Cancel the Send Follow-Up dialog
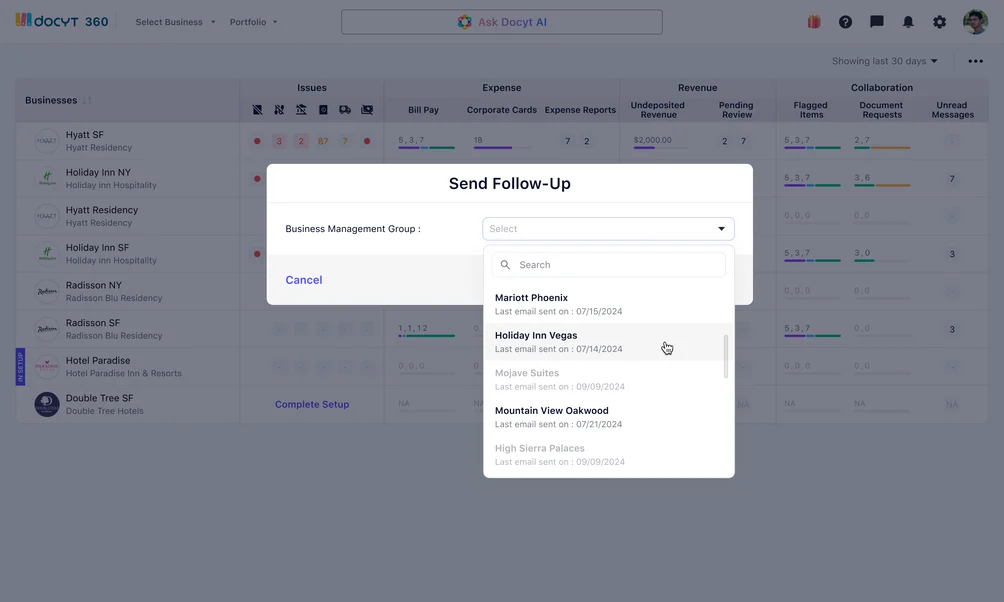This screenshot has width=1004, height=602. pyautogui.click(x=304, y=280)
